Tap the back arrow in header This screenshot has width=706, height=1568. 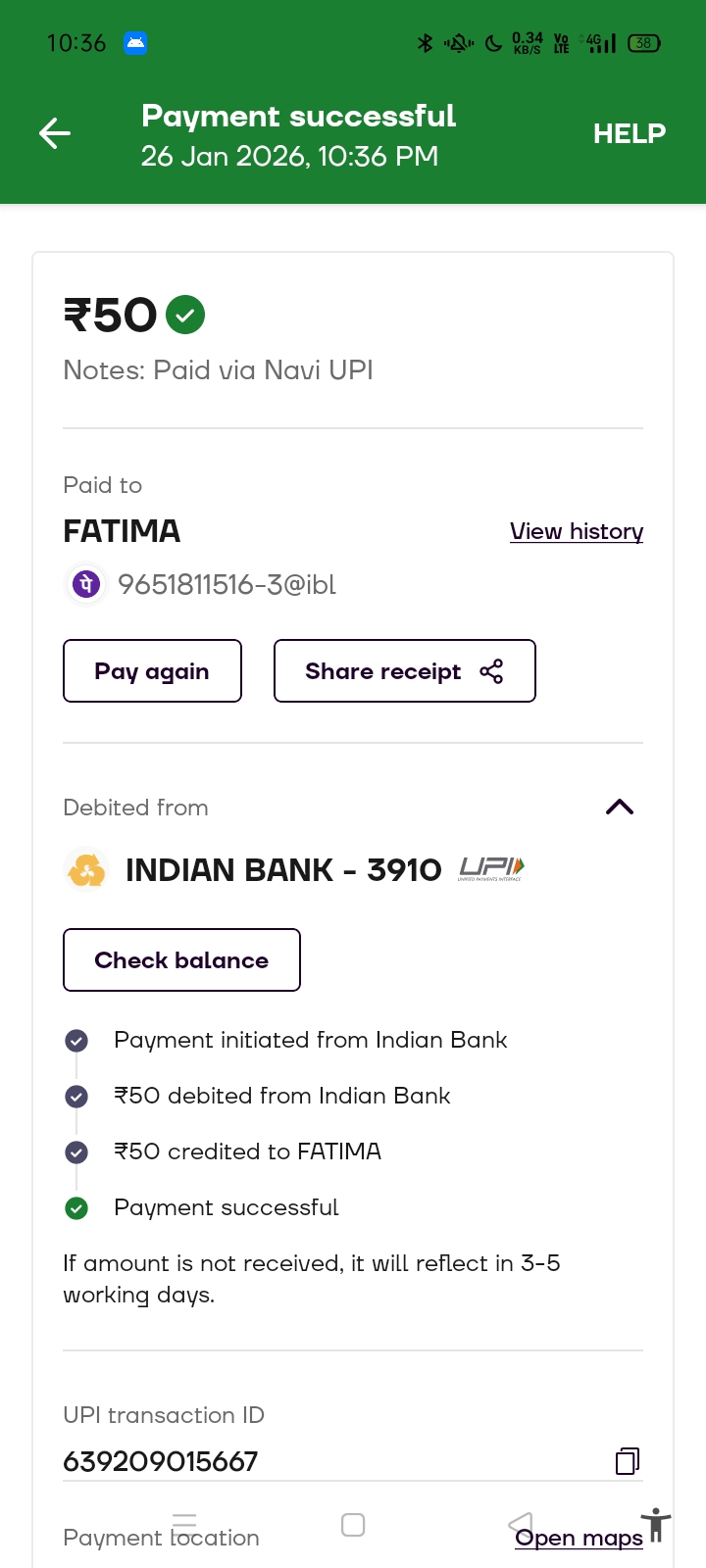(x=55, y=133)
